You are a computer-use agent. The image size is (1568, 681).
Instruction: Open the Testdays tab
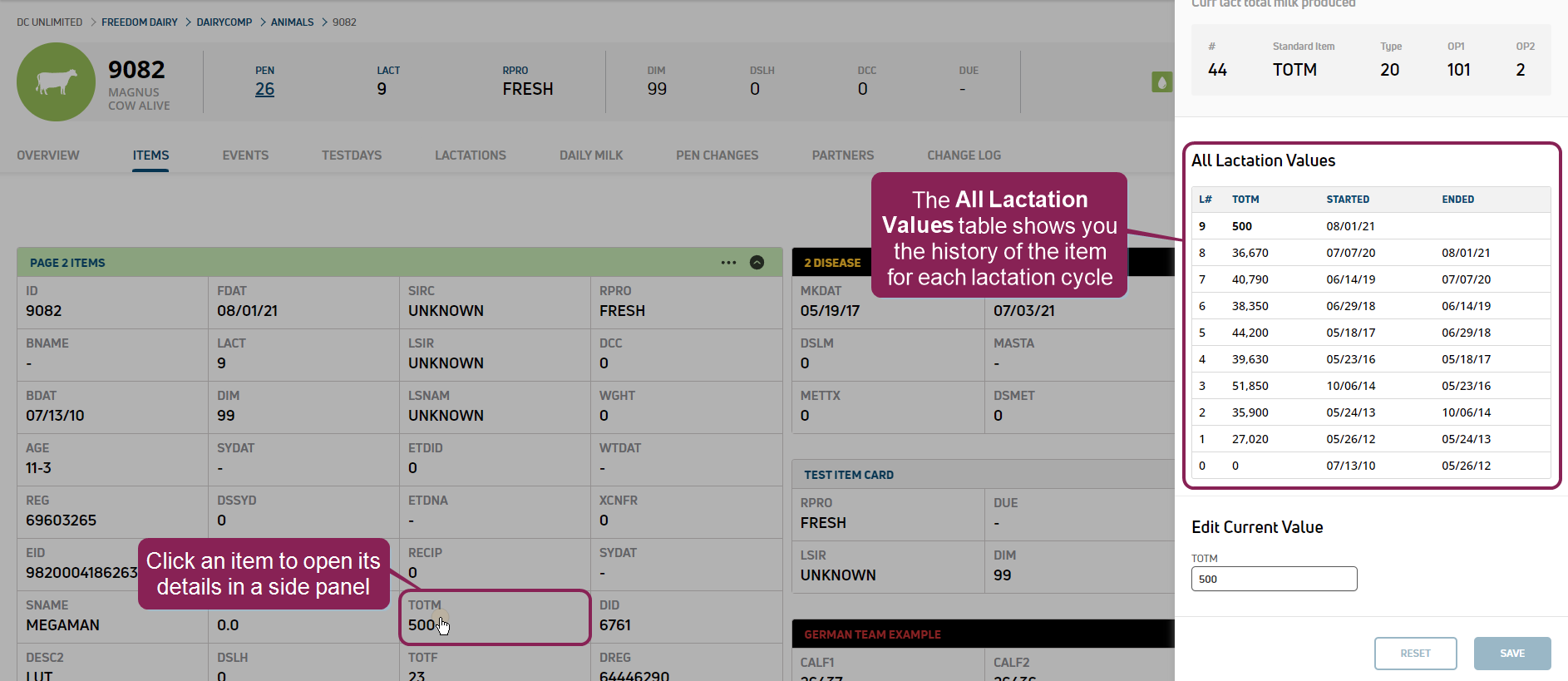click(352, 155)
